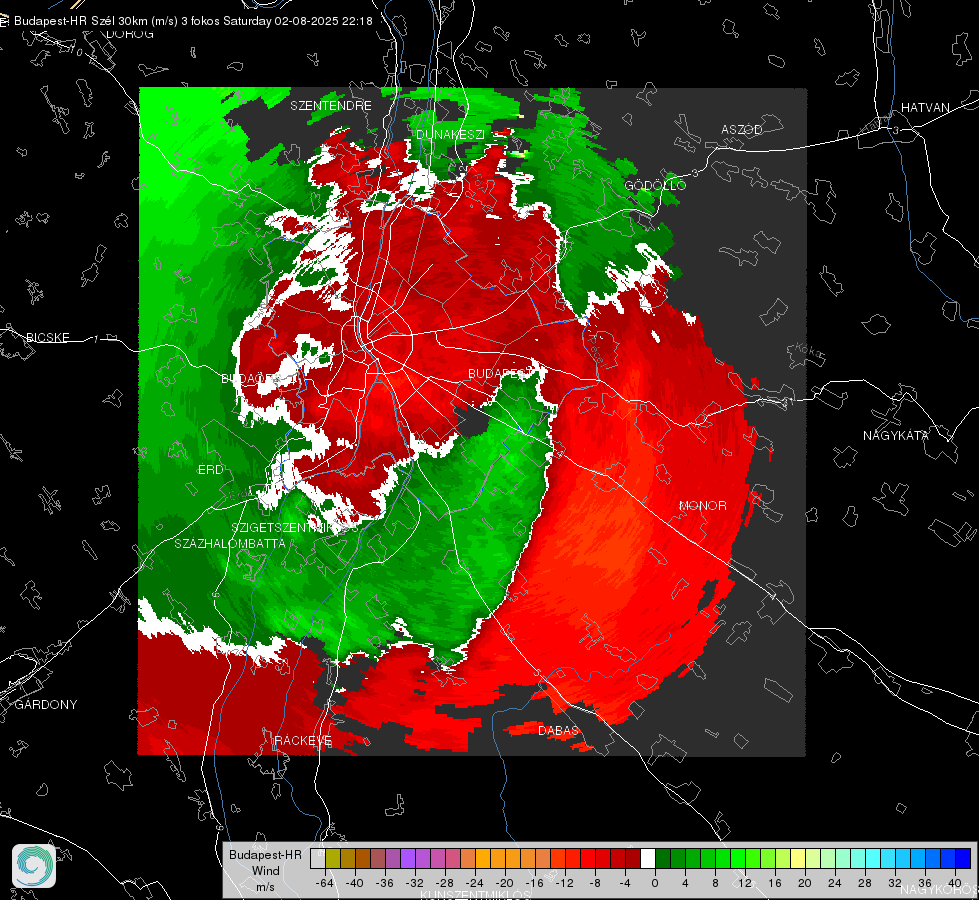979x900 pixels.
Task: Click the legend value '20'
Action: tap(805, 883)
